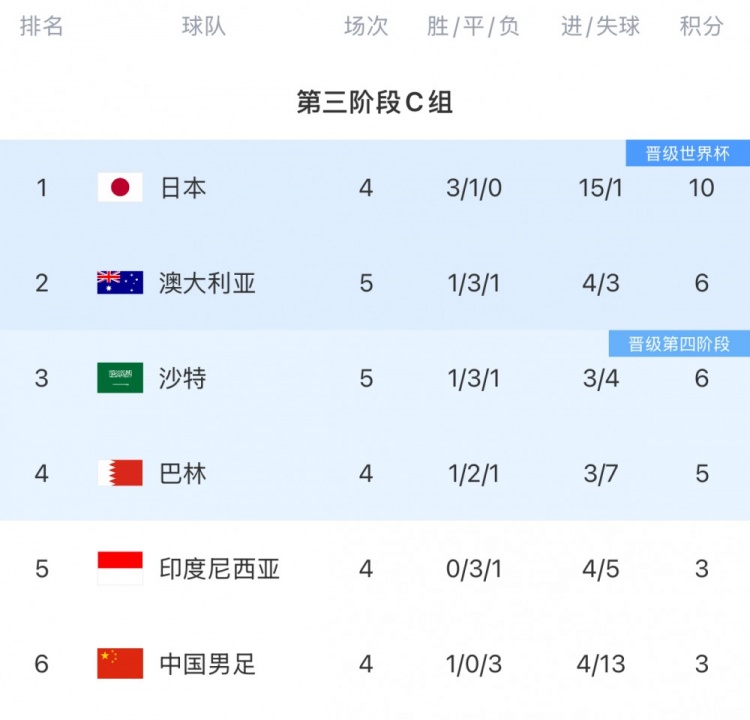
Task: Open 印度尼西亚 team page
Action: click(x=219, y=568)
